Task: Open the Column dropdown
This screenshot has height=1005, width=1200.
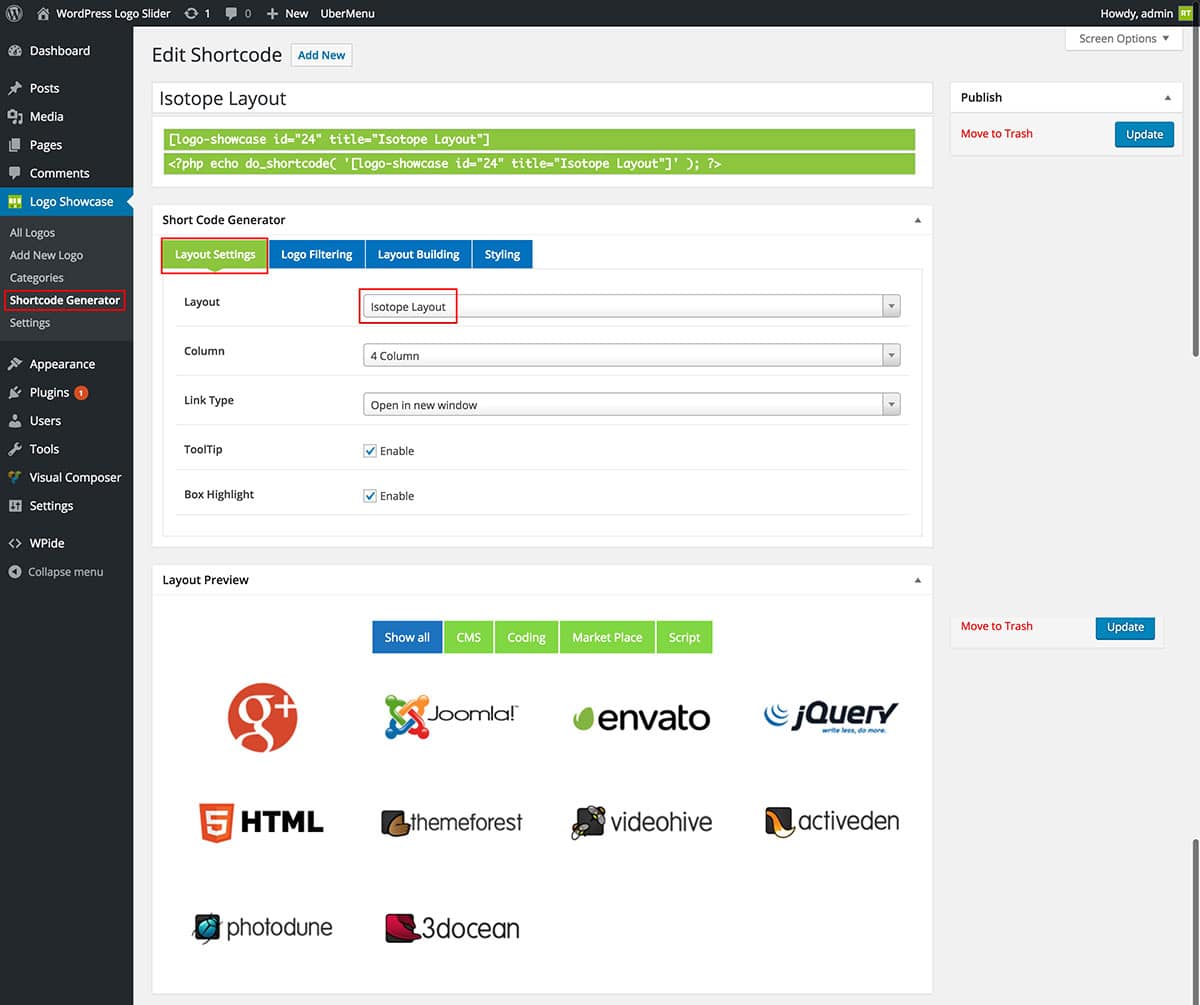Action: pos(632,355)
